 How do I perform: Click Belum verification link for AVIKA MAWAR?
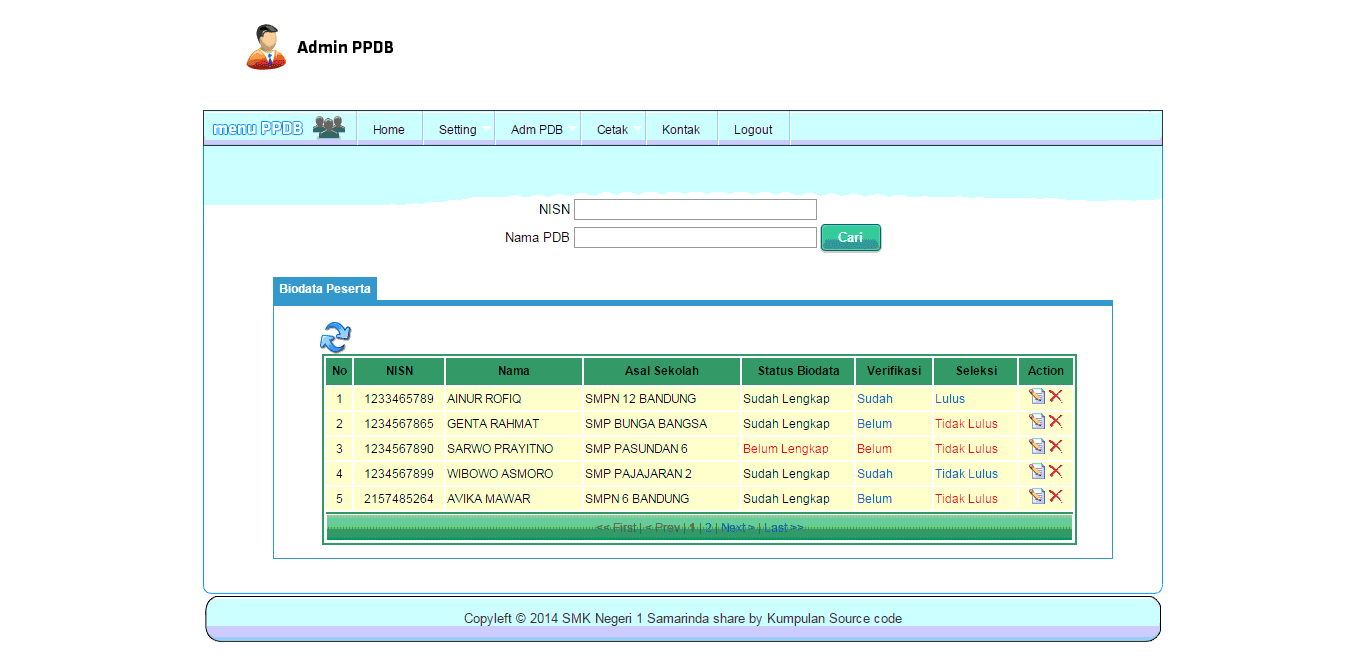tap(874, 499)
